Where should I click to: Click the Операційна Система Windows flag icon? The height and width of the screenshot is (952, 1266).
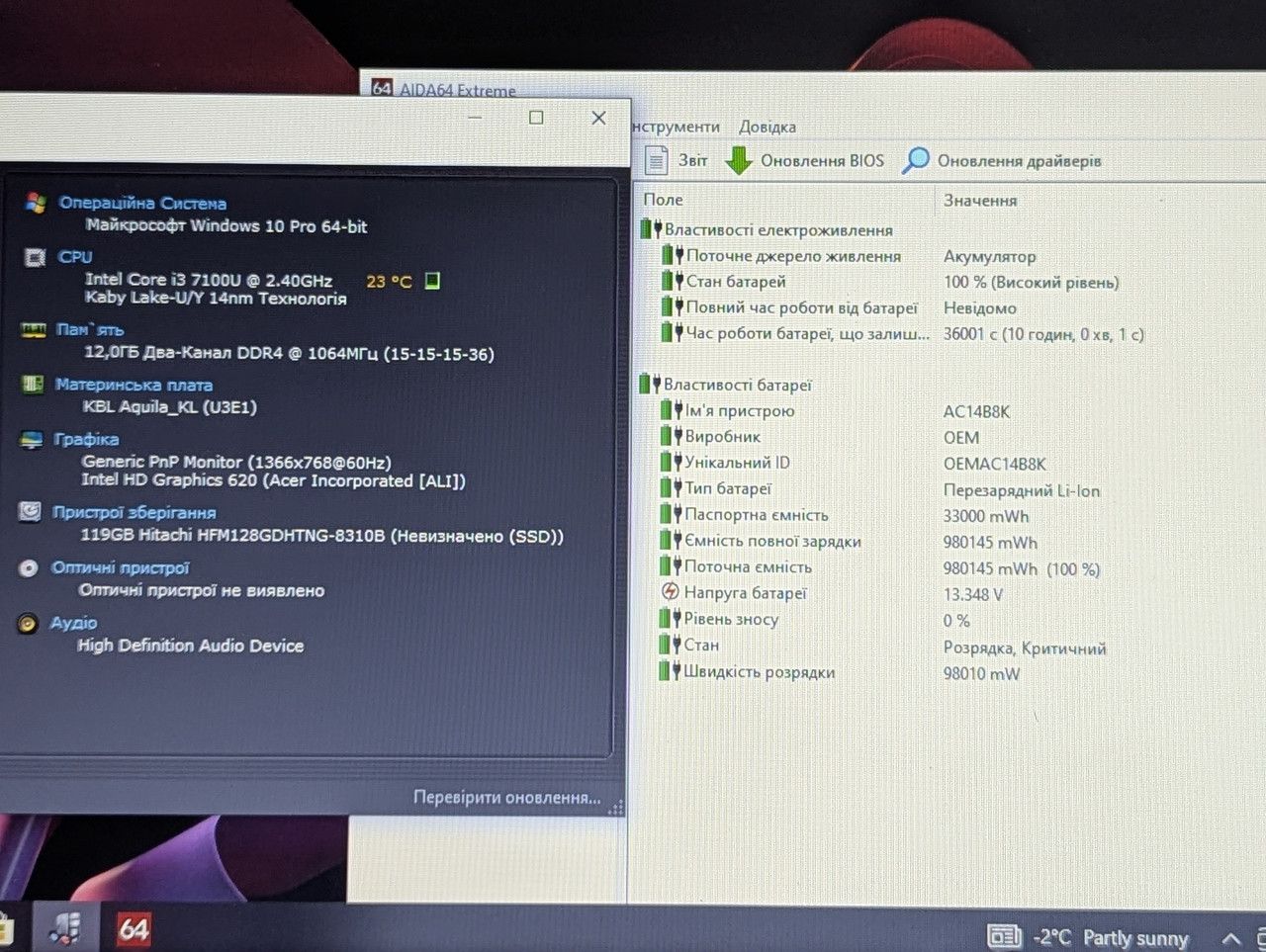(36, 203)
